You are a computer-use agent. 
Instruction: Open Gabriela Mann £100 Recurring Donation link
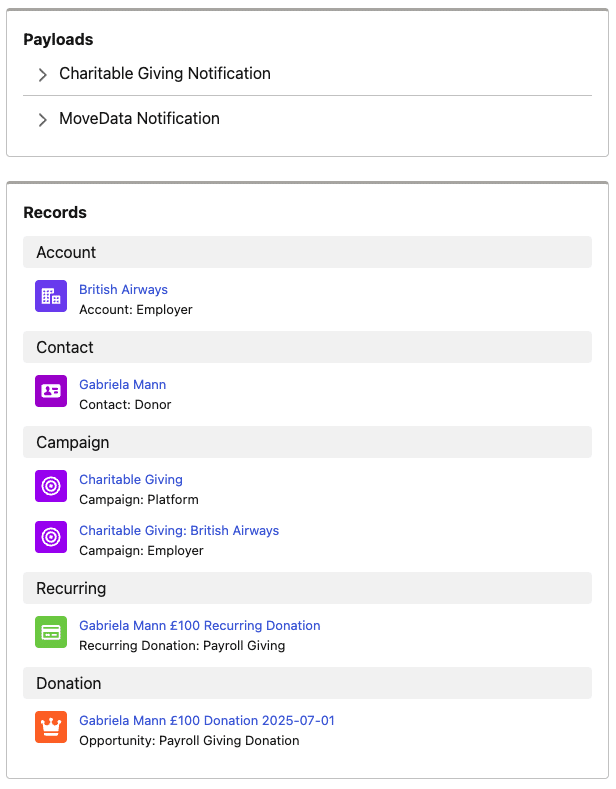[x=199, y=625]
